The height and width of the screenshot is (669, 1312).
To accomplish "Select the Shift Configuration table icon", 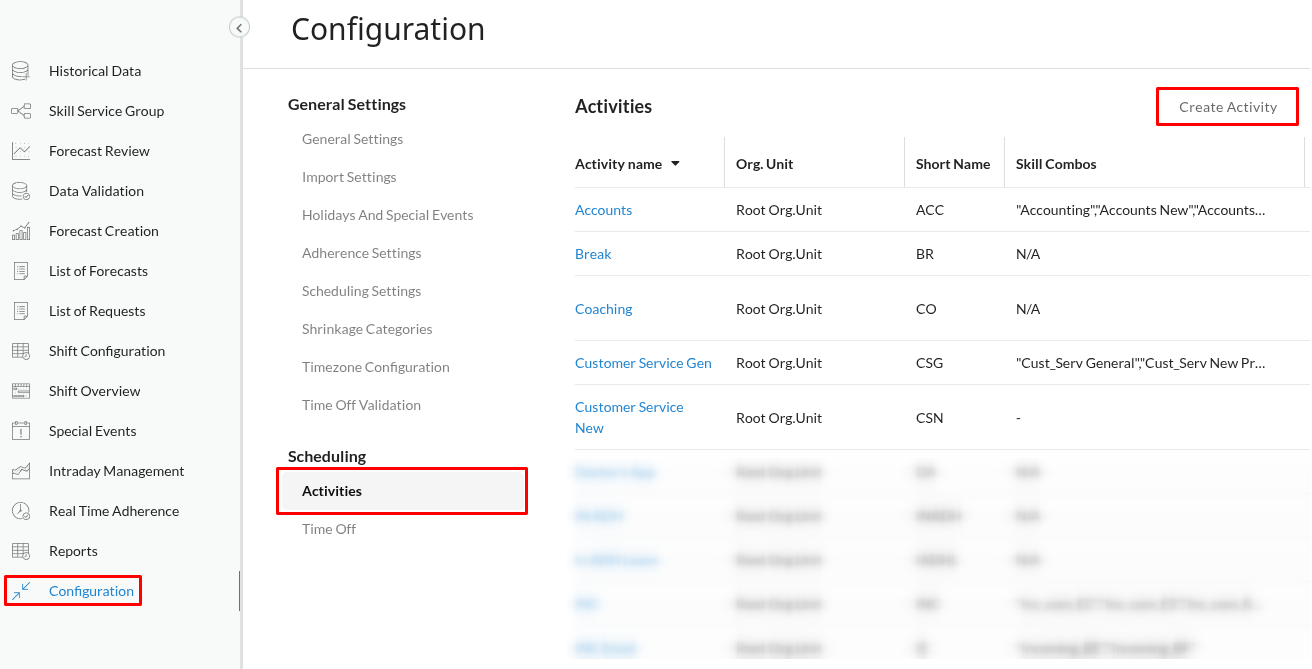I will point(20,351).
